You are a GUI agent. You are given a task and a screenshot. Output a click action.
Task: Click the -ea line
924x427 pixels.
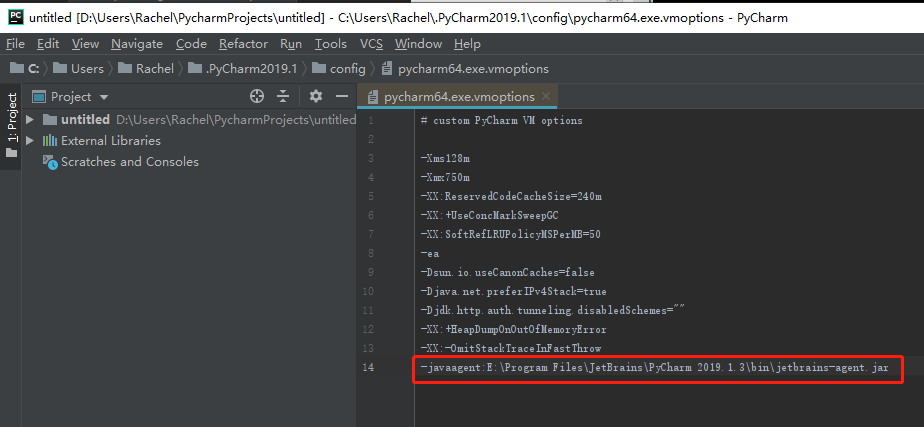pos(430,253)
